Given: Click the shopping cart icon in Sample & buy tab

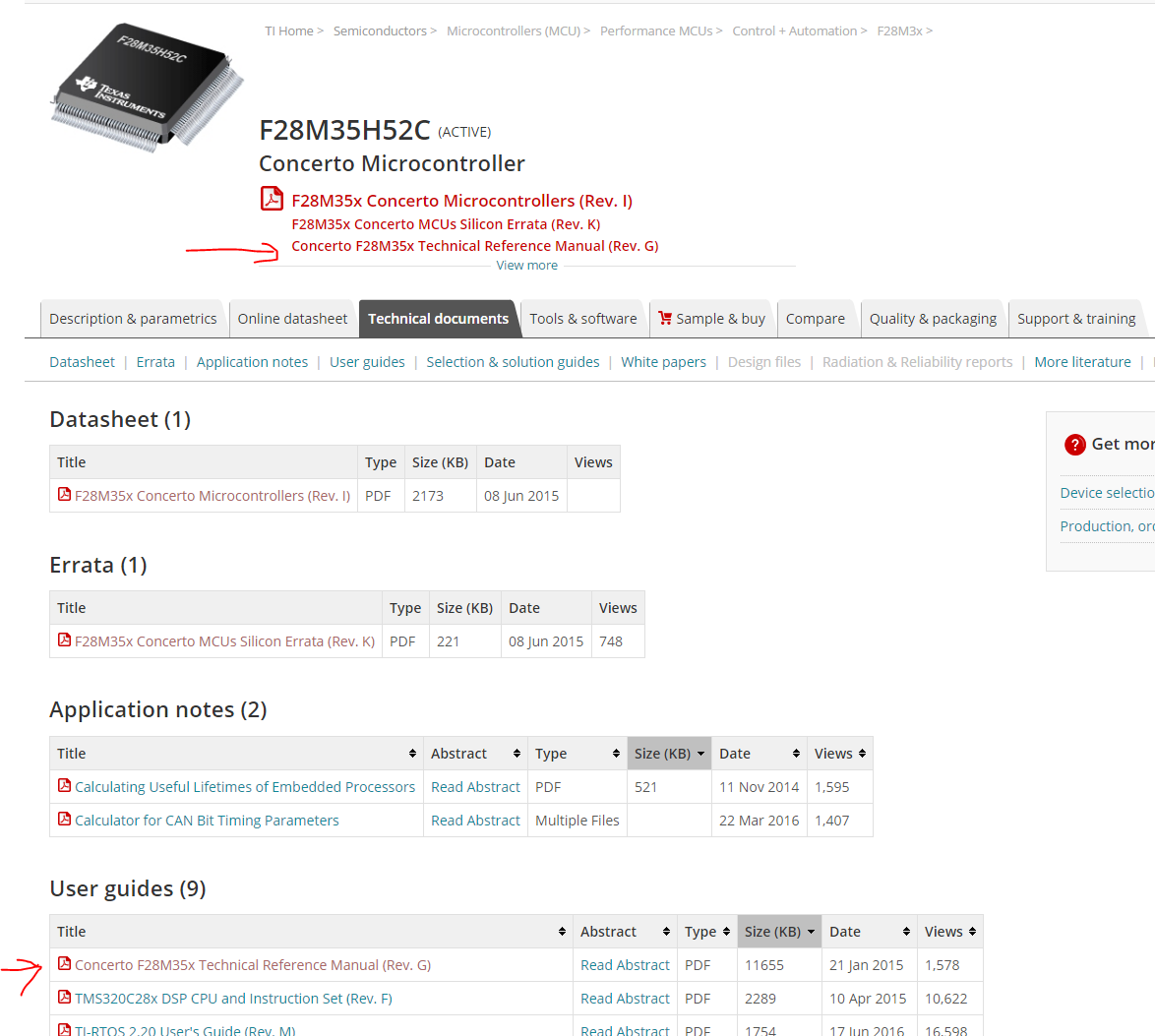Looking at the screenshot, I should tap(665, 318).
